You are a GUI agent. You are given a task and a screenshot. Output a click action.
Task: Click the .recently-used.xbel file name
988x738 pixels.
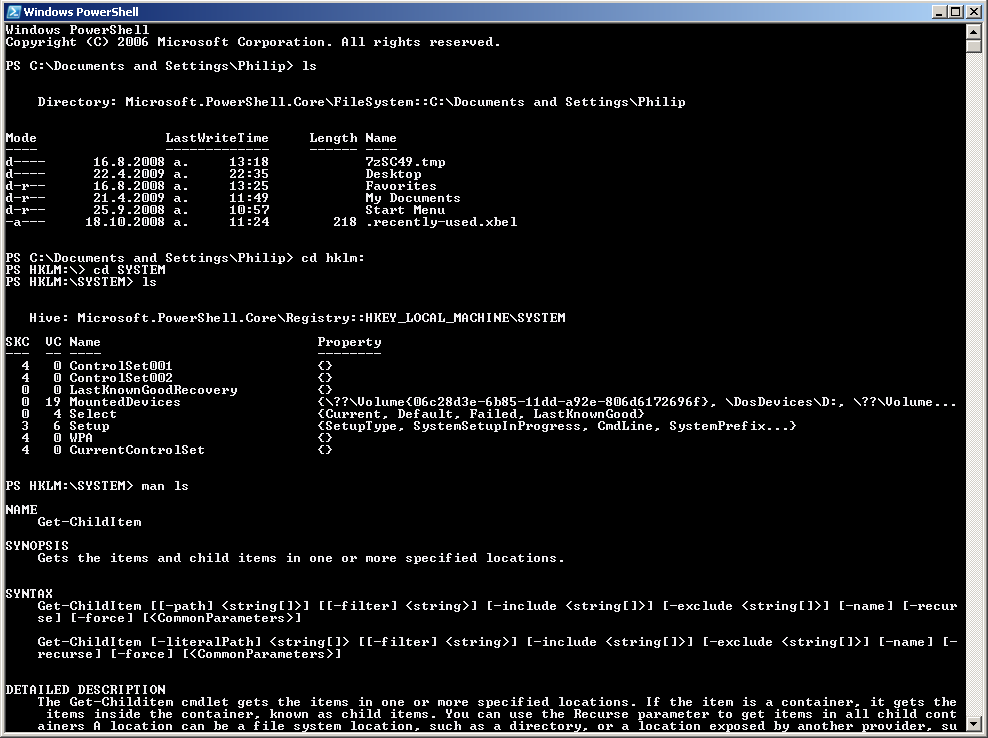(x=441, y=222)
